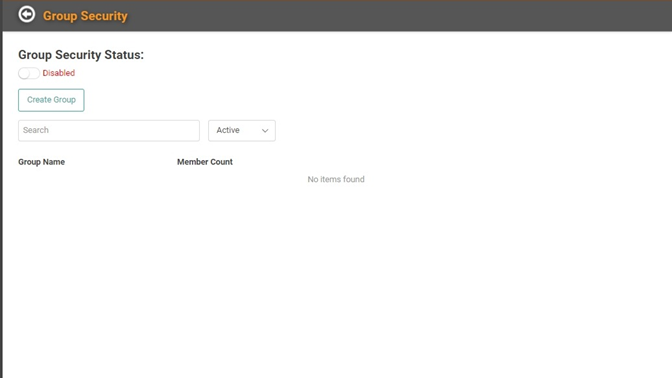
Task: Click the No items found message
Action: [336, 179]
